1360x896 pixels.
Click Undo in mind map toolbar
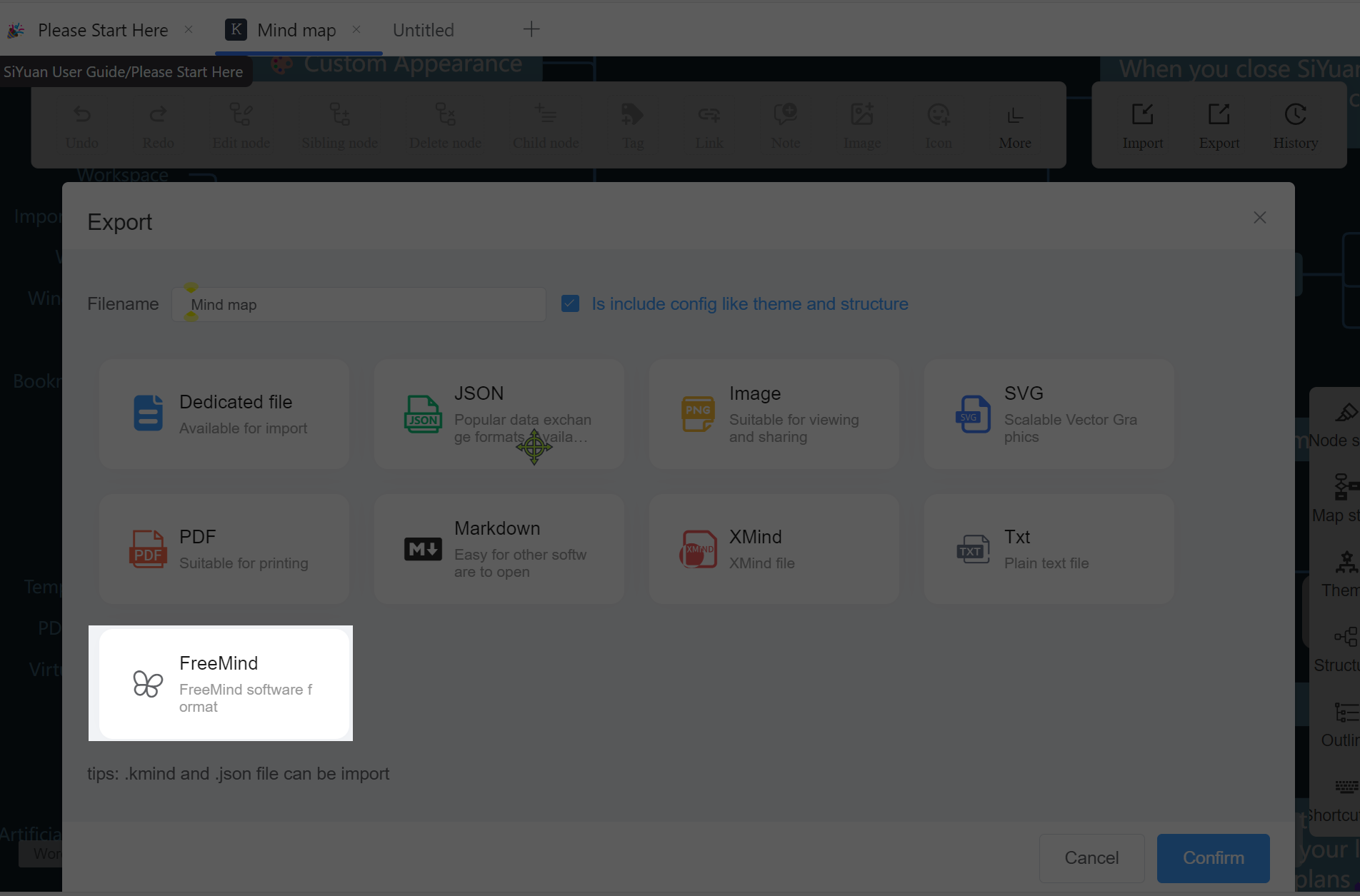(x=82, y=126)
